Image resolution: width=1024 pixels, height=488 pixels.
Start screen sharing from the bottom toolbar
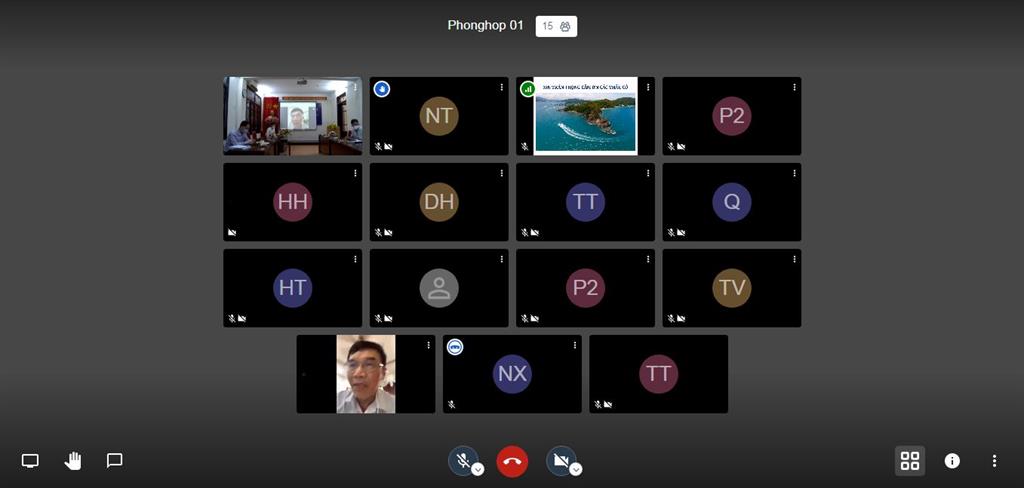30,461
